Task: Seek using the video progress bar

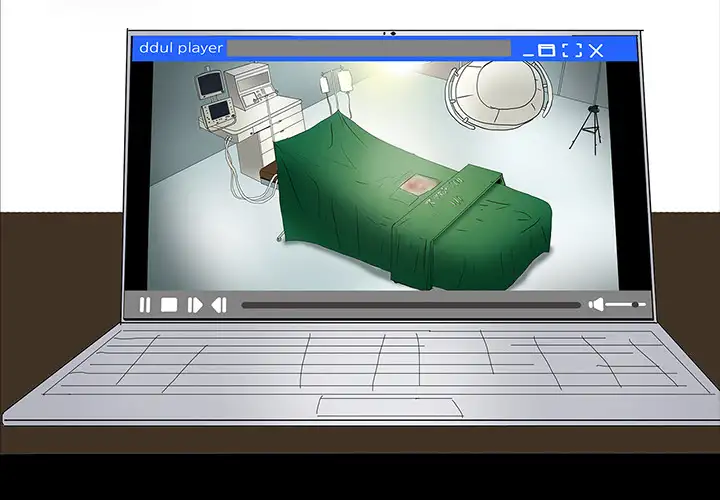Action: point(410,305)
